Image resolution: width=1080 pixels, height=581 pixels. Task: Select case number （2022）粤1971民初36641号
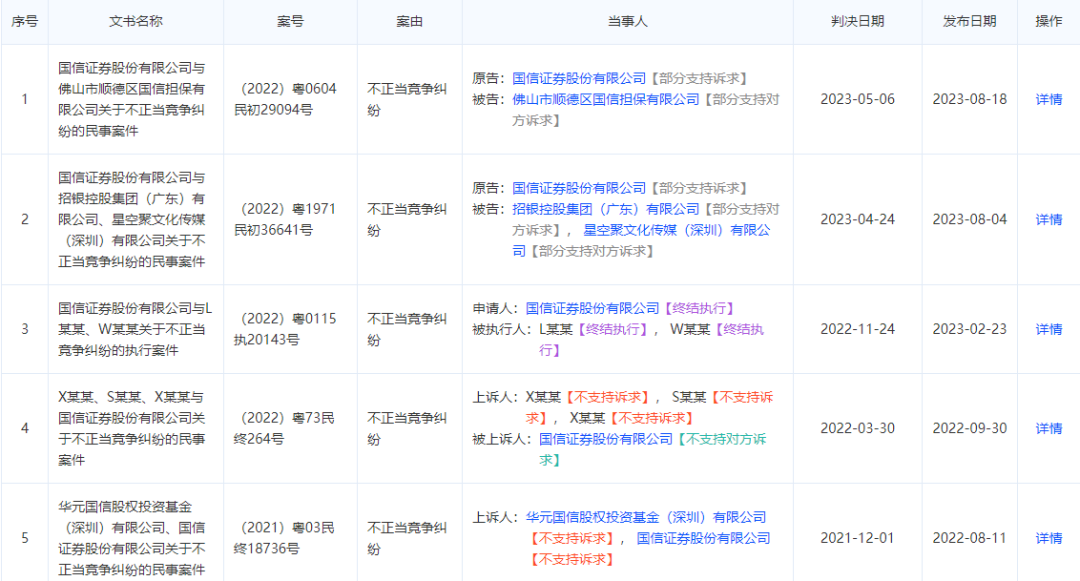[x=285, y=220]
